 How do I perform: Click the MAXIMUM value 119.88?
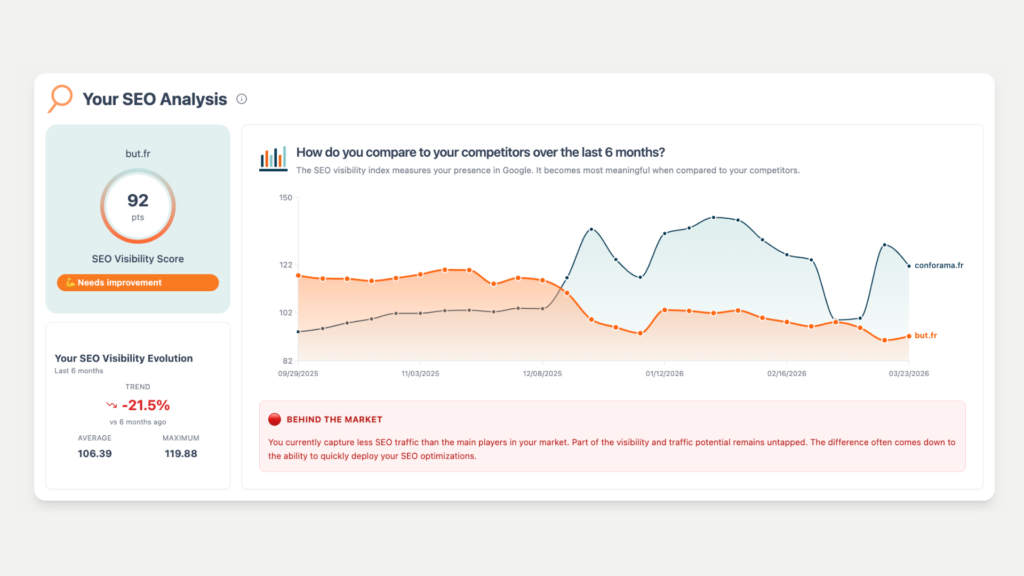(181, 452)
